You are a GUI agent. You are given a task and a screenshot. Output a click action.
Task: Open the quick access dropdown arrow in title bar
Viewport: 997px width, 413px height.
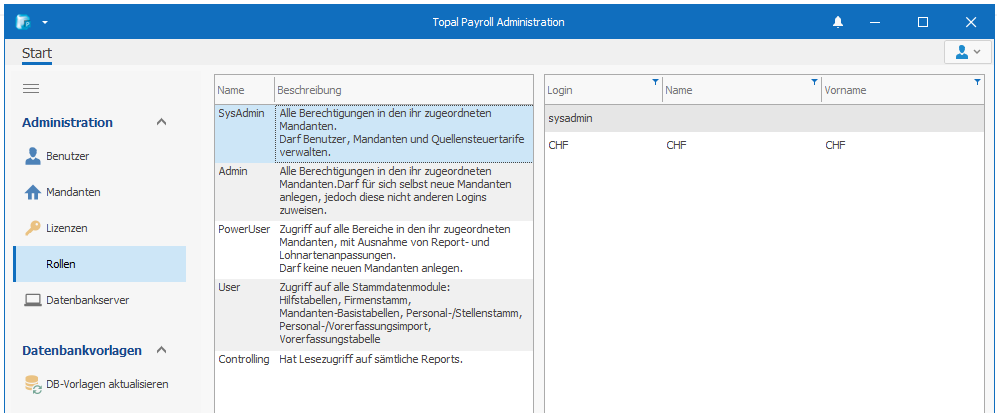tap(45, 22)
